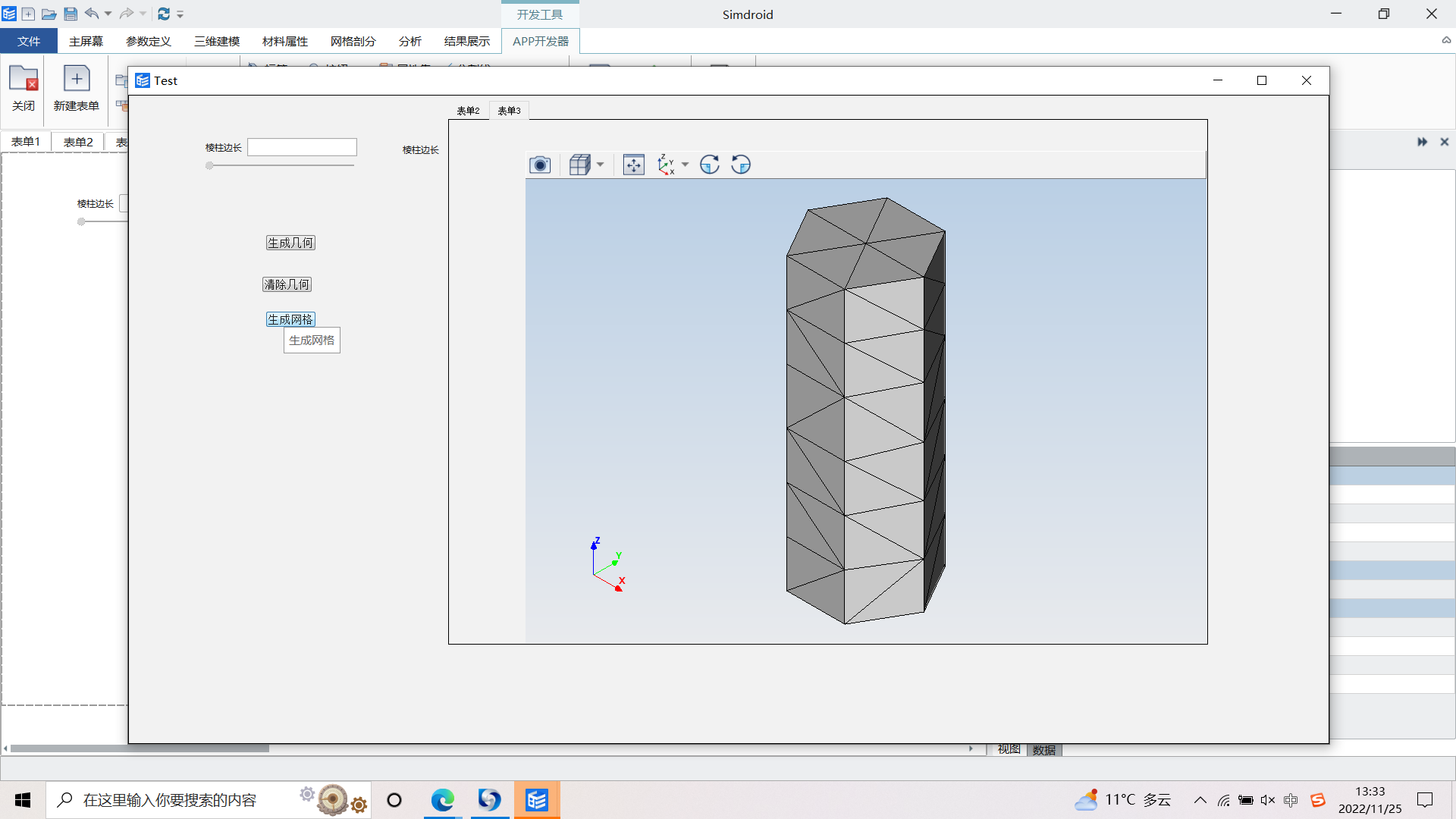Click the muted volume tray icon
This screenshot has height=819, width=1456.
click(x=1268, y=800)
